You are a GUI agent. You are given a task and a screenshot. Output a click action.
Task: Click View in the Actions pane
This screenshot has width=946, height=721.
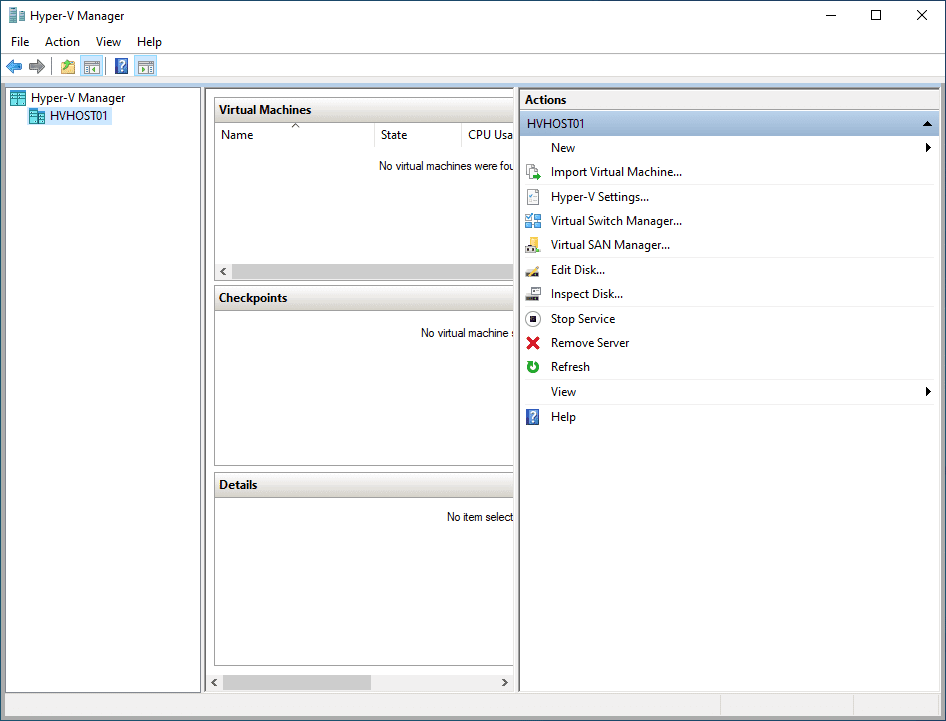tap(563, 392)
